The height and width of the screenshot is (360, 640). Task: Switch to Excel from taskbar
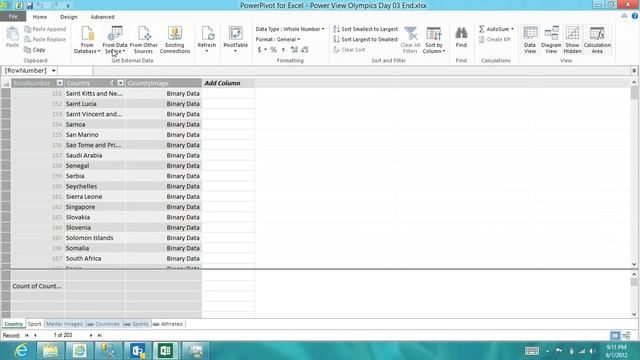pos(166,350)
